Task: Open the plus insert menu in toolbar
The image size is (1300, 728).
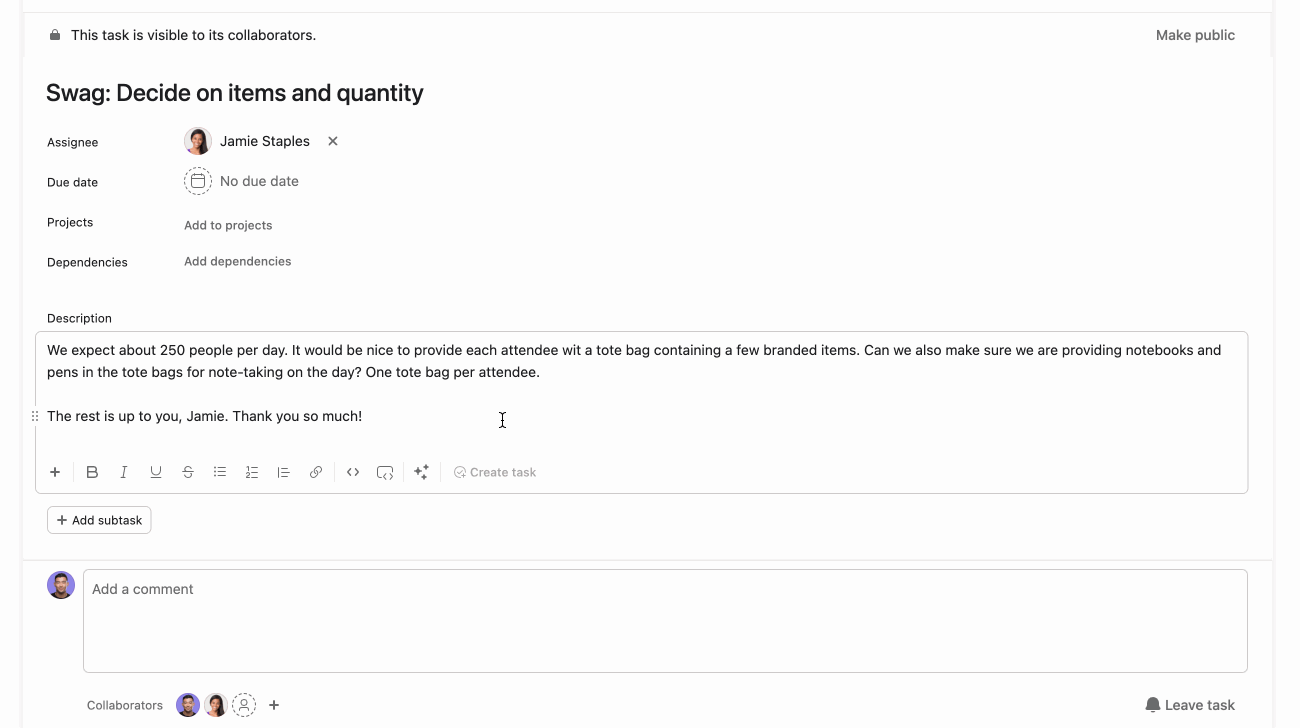Action: point(55,472)
